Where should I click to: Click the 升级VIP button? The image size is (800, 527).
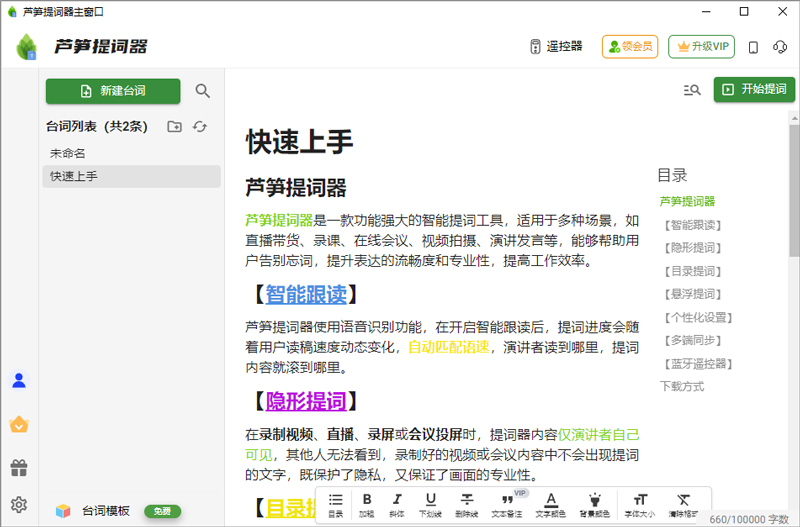pos(702,46)
